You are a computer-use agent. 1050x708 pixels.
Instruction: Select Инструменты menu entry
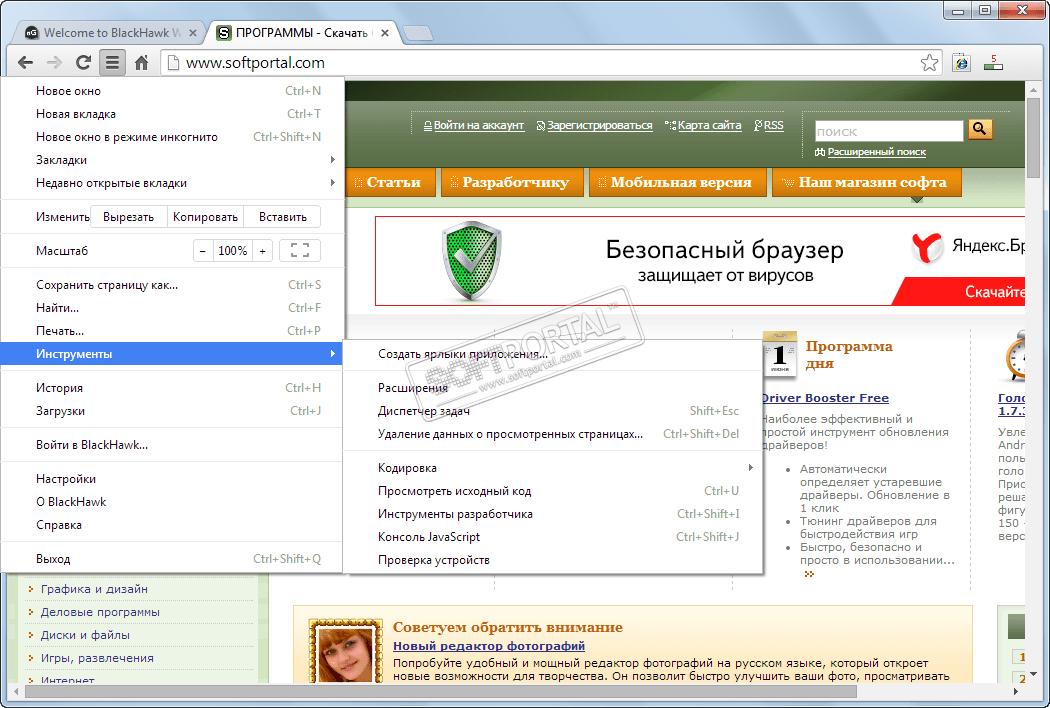(x=171, y=354)
